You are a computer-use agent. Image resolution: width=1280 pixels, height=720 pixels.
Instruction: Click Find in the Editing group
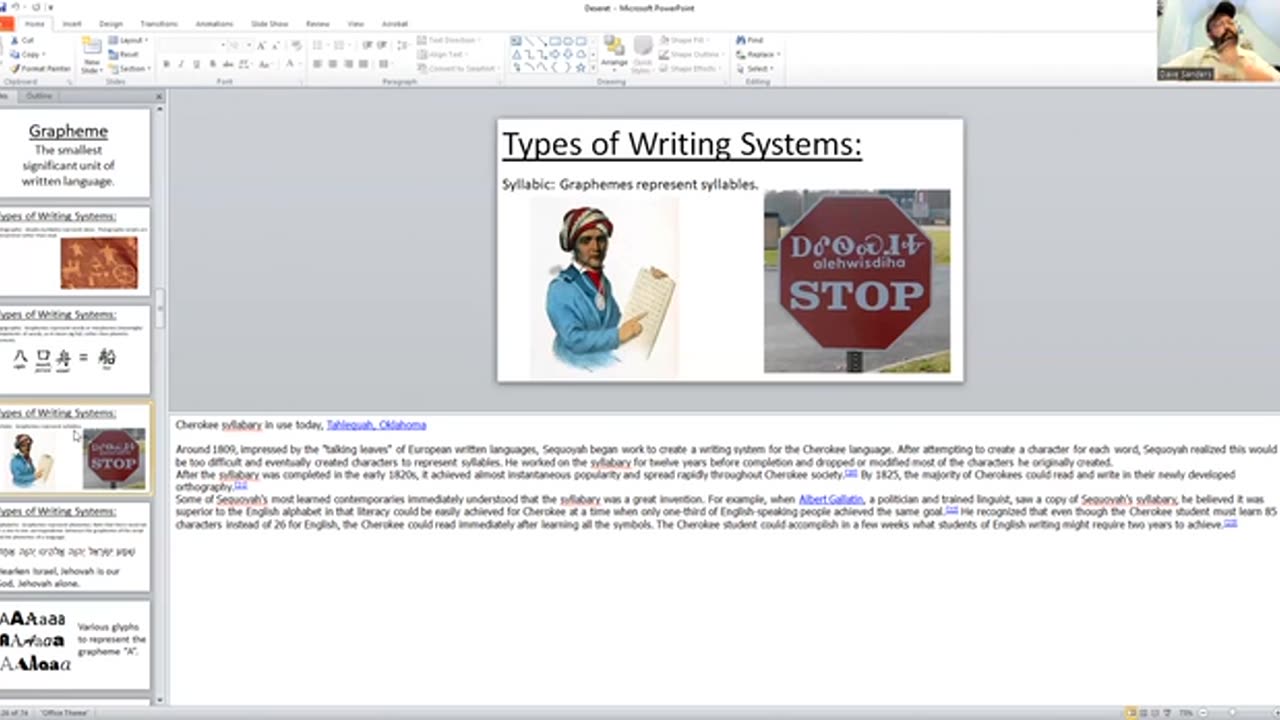point(750,40)
